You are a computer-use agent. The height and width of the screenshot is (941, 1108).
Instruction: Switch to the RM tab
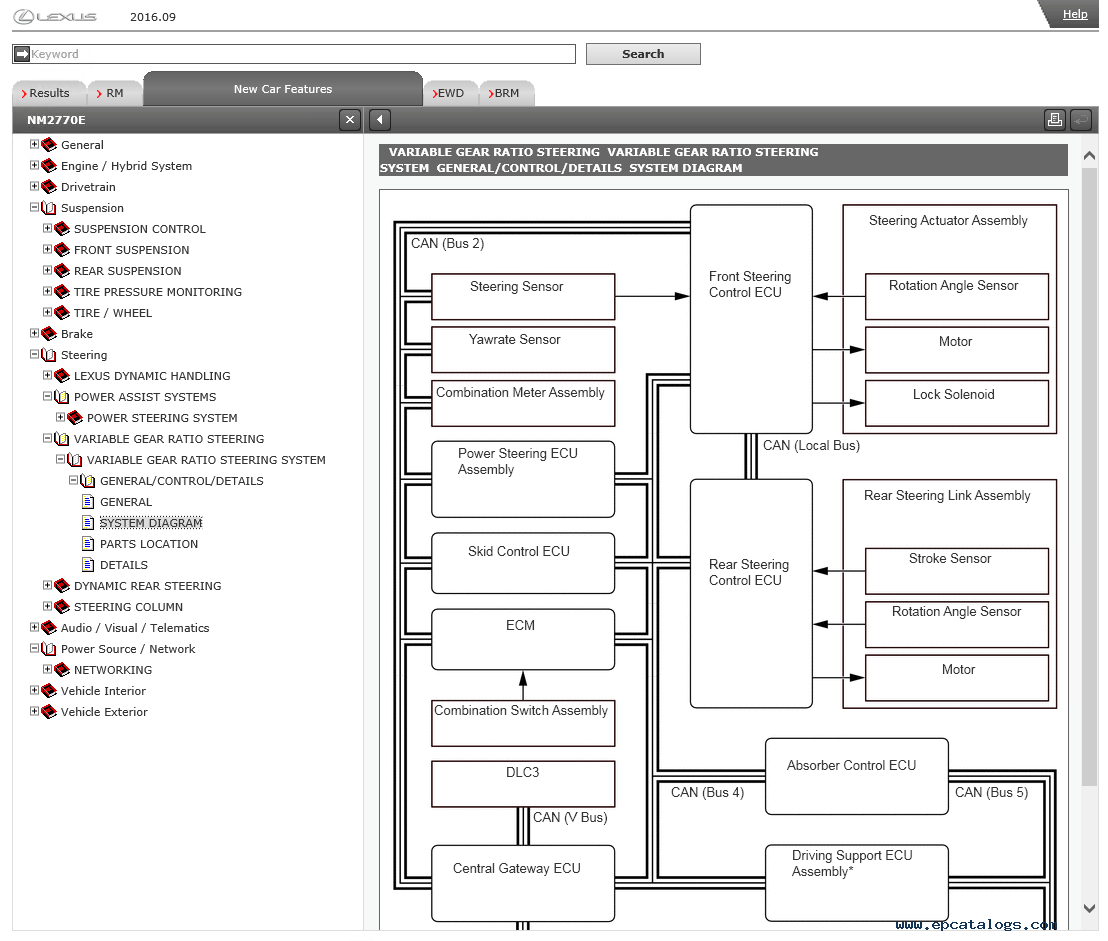pyautogui.click(x=113, y=93)
